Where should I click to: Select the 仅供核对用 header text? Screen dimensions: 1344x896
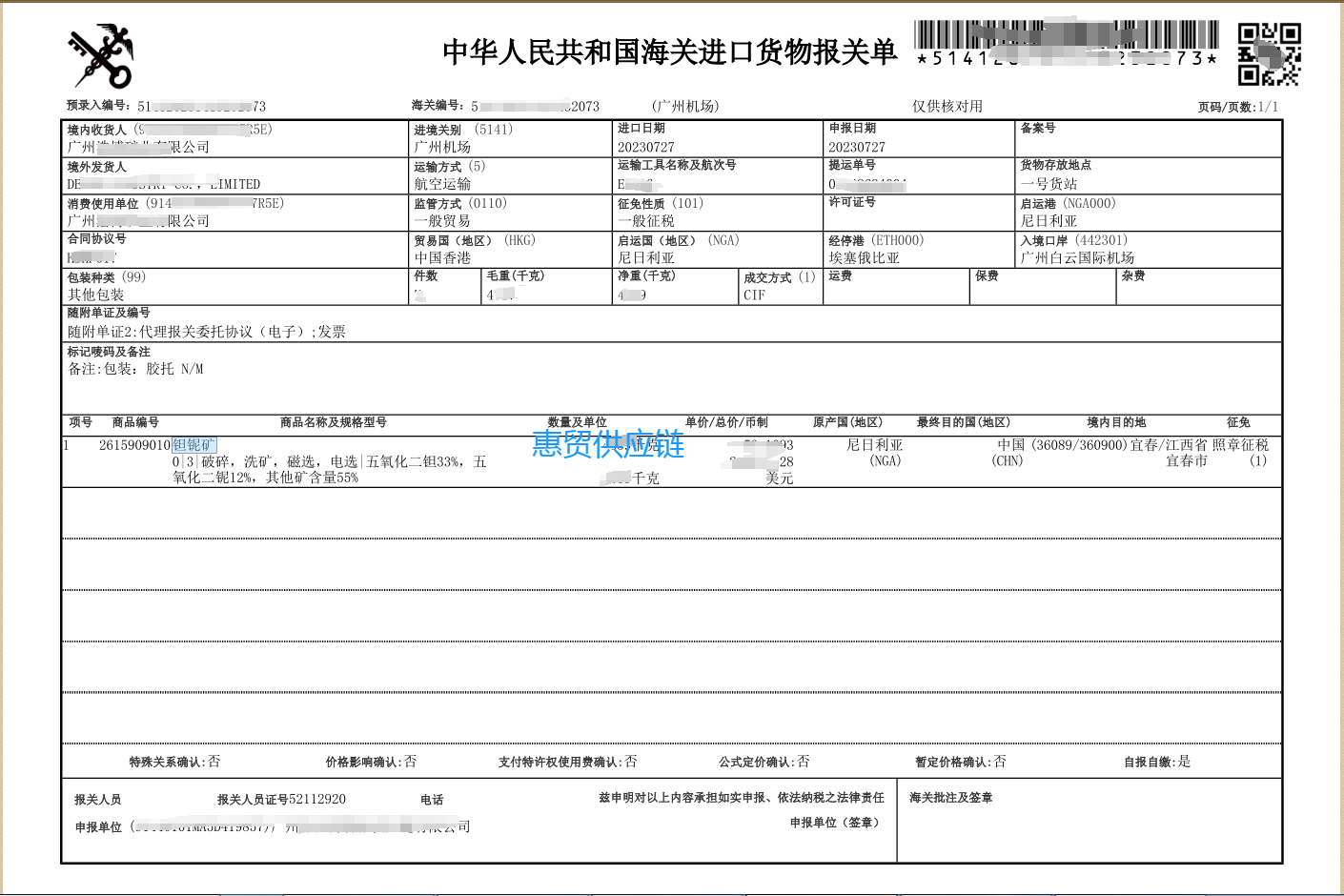947,106
